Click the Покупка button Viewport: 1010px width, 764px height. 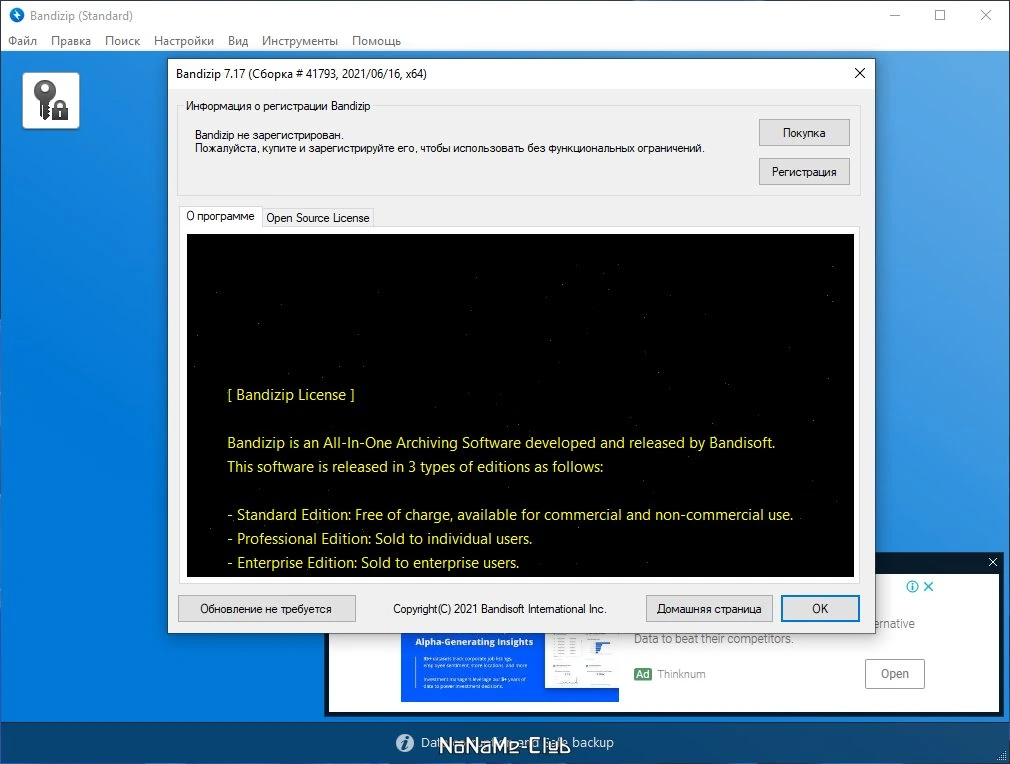pos(804,133)
